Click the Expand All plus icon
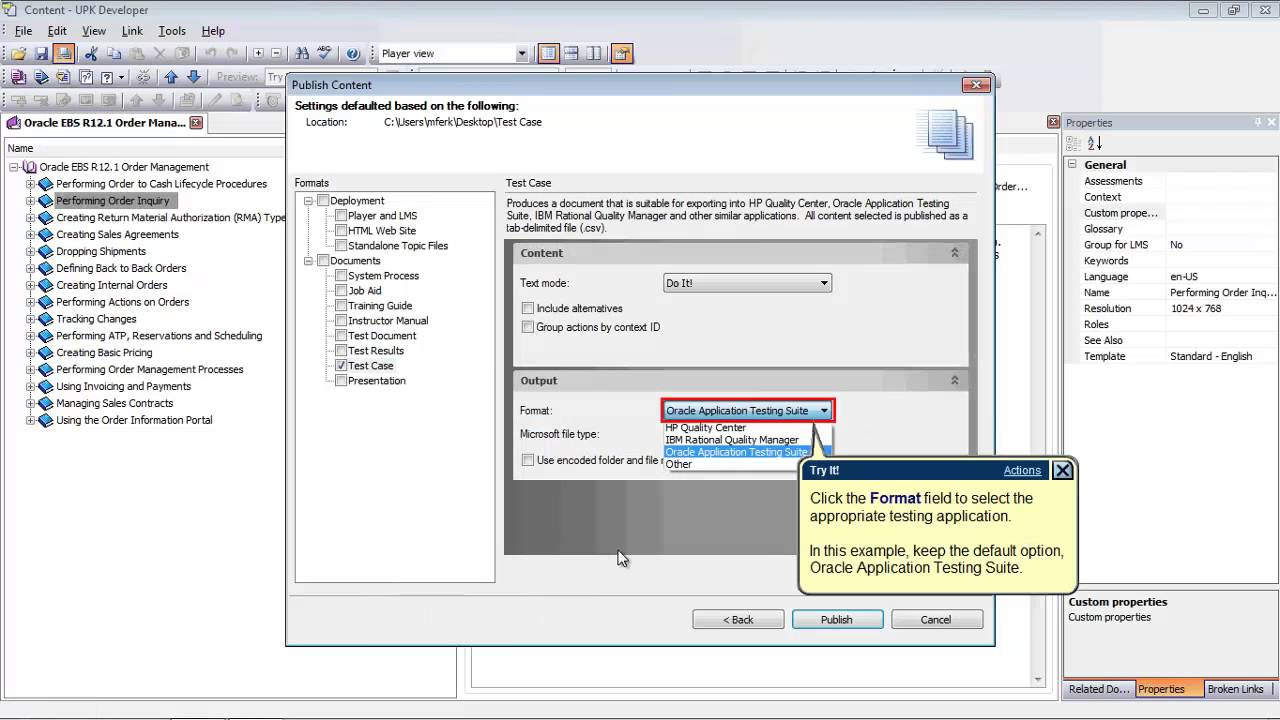The height and width of the screenshot is (720, 1280). pyautogui.click(x=258, y=53)
